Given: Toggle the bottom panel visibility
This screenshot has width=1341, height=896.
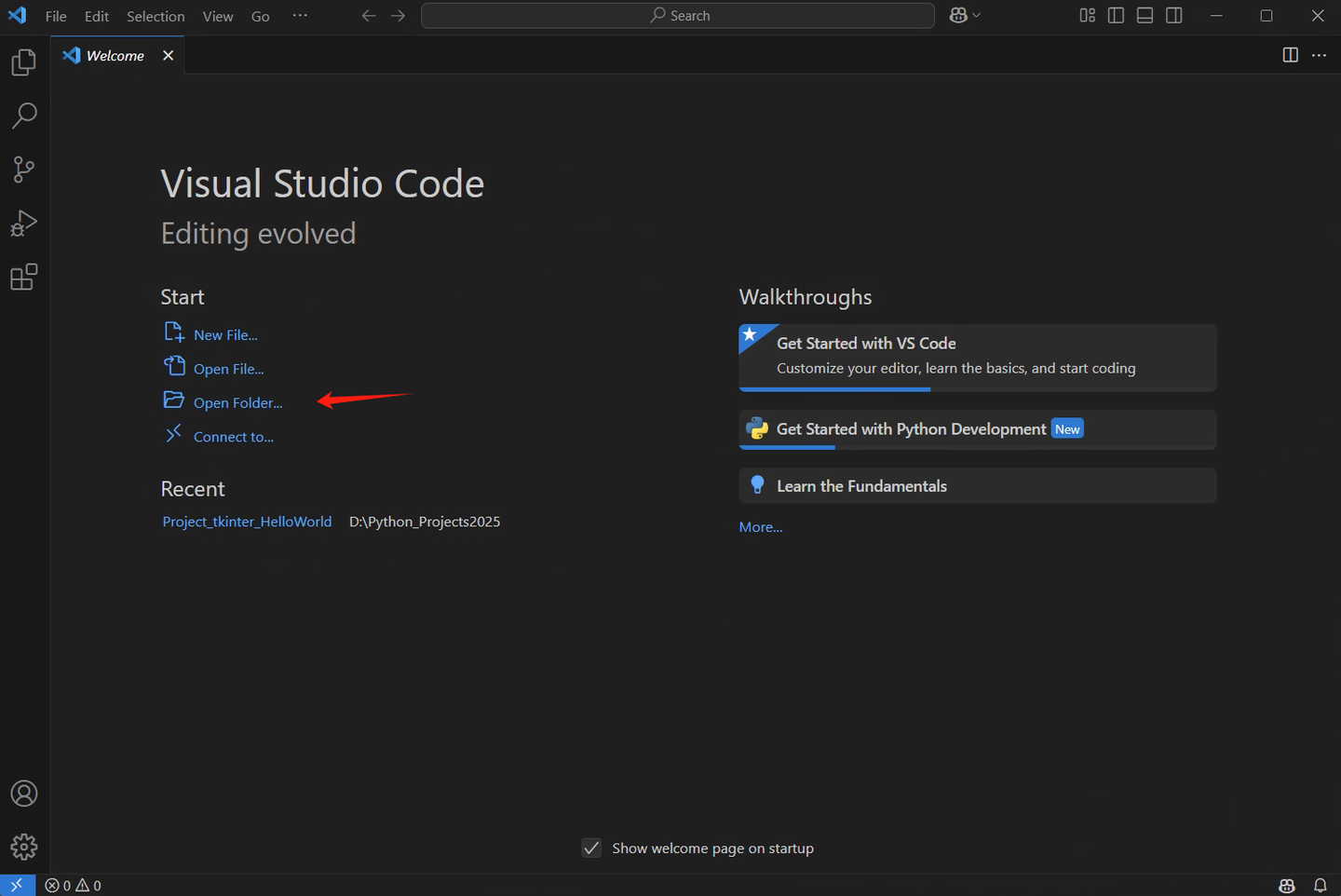Looking at the screenshot, I should tap(1145, 16).
